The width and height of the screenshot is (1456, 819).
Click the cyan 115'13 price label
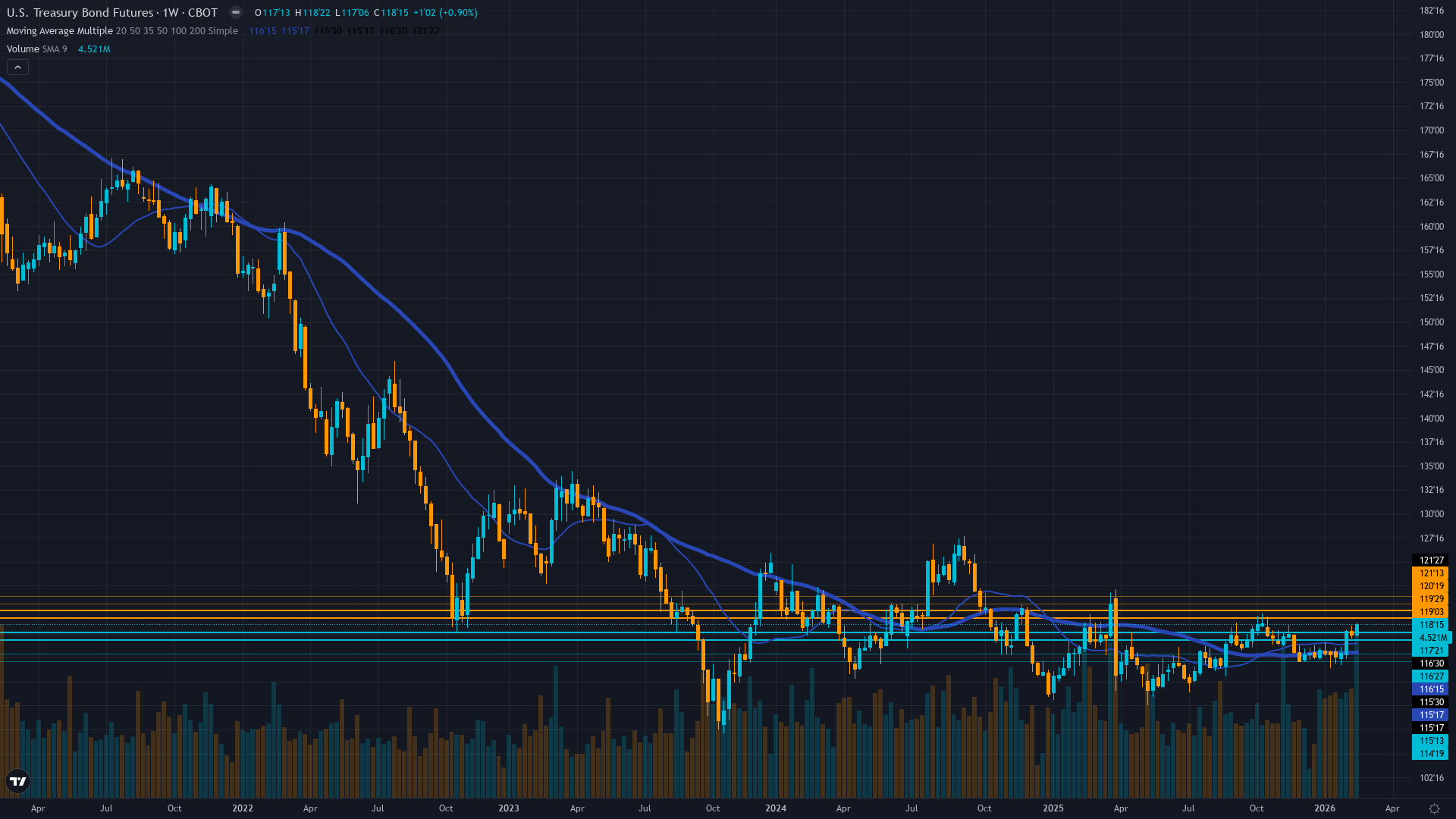[x=1430, y=741]
